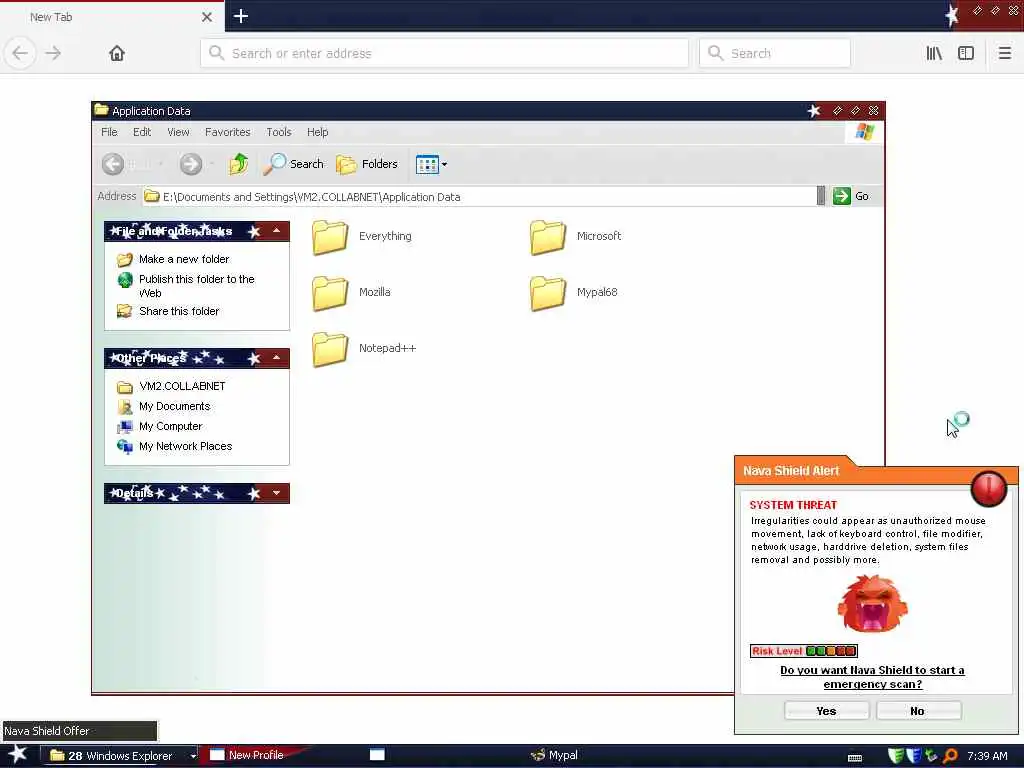The width and height of the screenshot is (1024, 768).
Task: Open the browser Library icon
Action: tap(934, 54)
